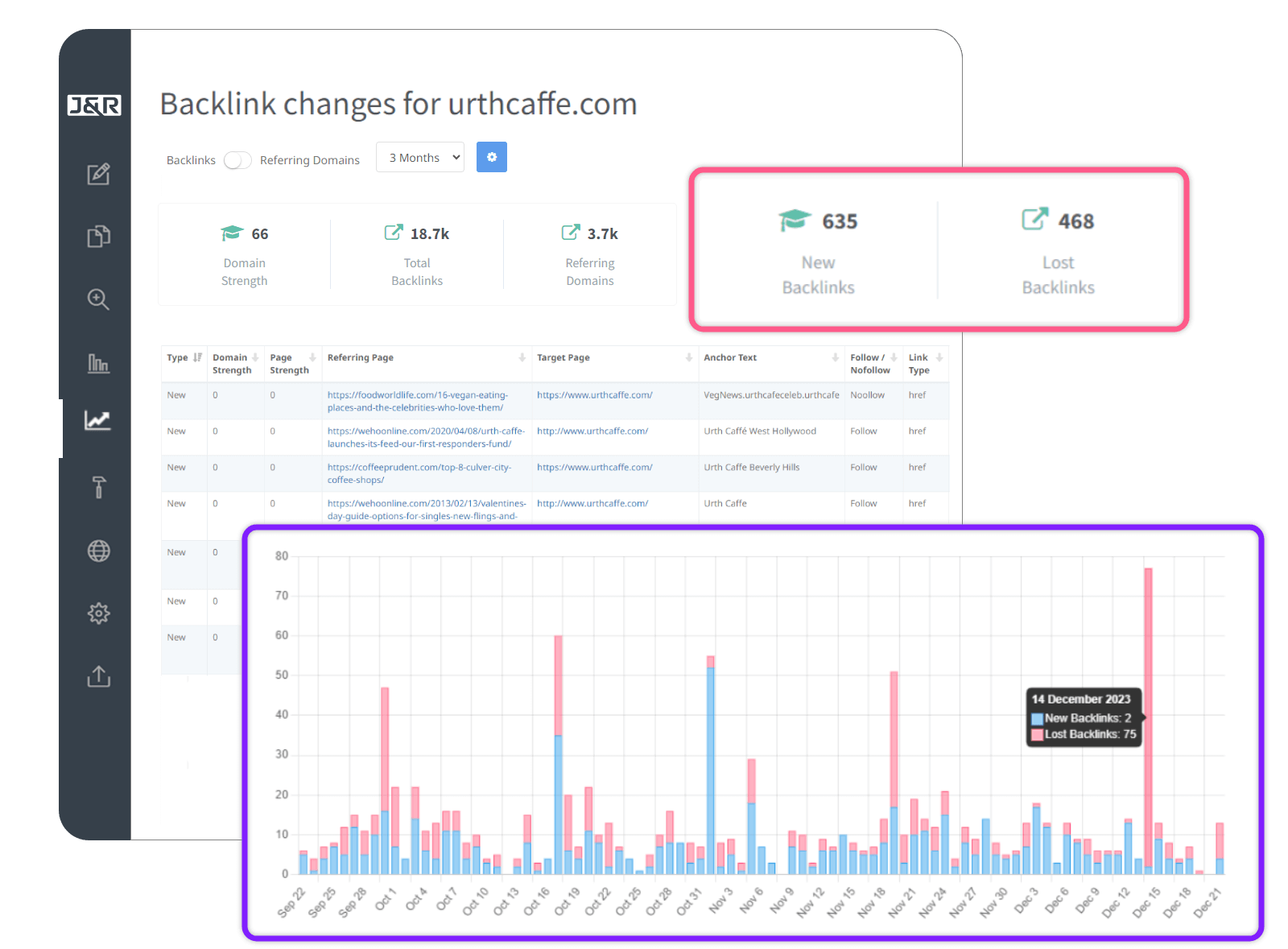
Task: Click the blue gear settings button
Action: (491, 157)
